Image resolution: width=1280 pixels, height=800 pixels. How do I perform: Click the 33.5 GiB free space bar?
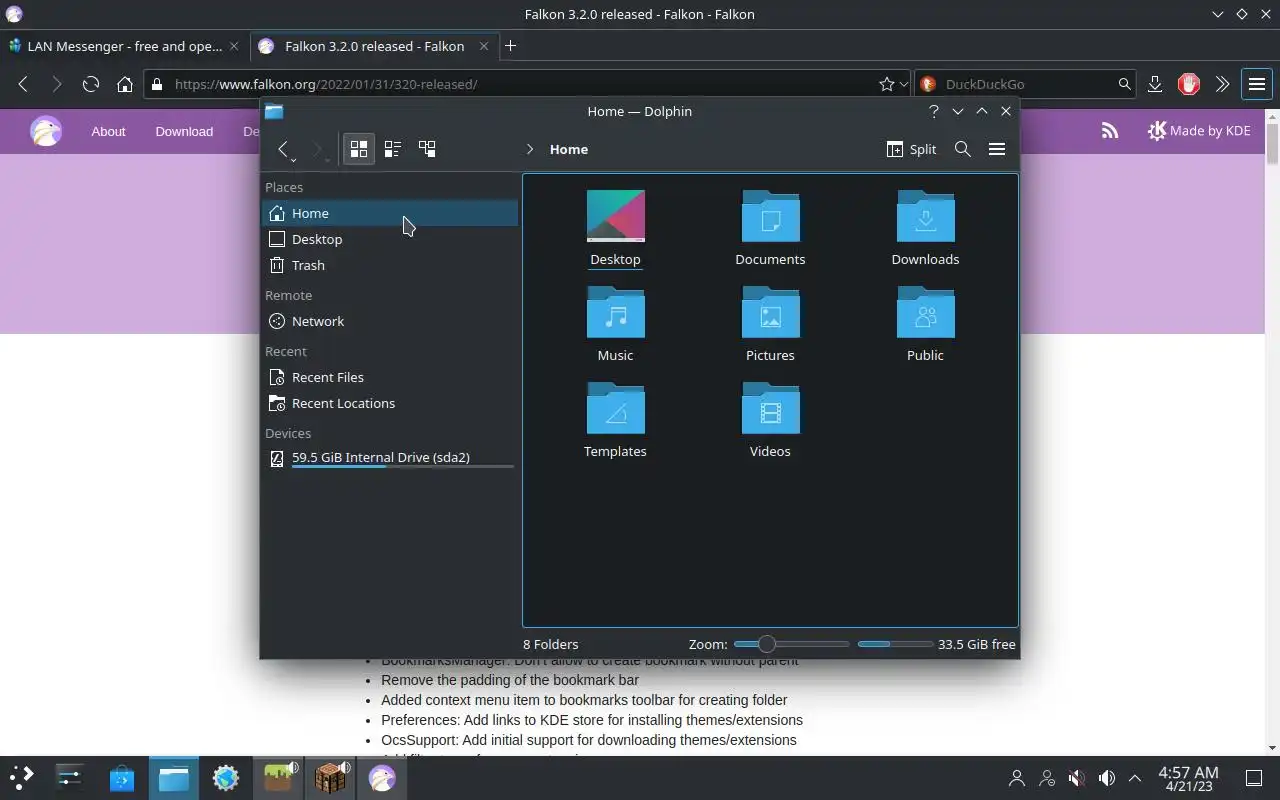(x=895, y=644)
